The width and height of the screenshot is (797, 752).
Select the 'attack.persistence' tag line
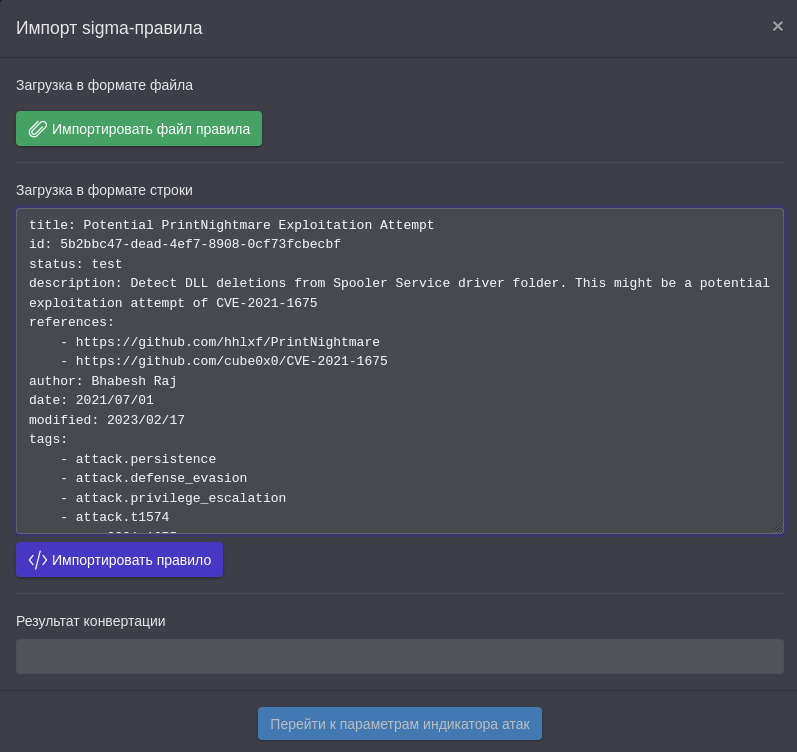[145, 459]
